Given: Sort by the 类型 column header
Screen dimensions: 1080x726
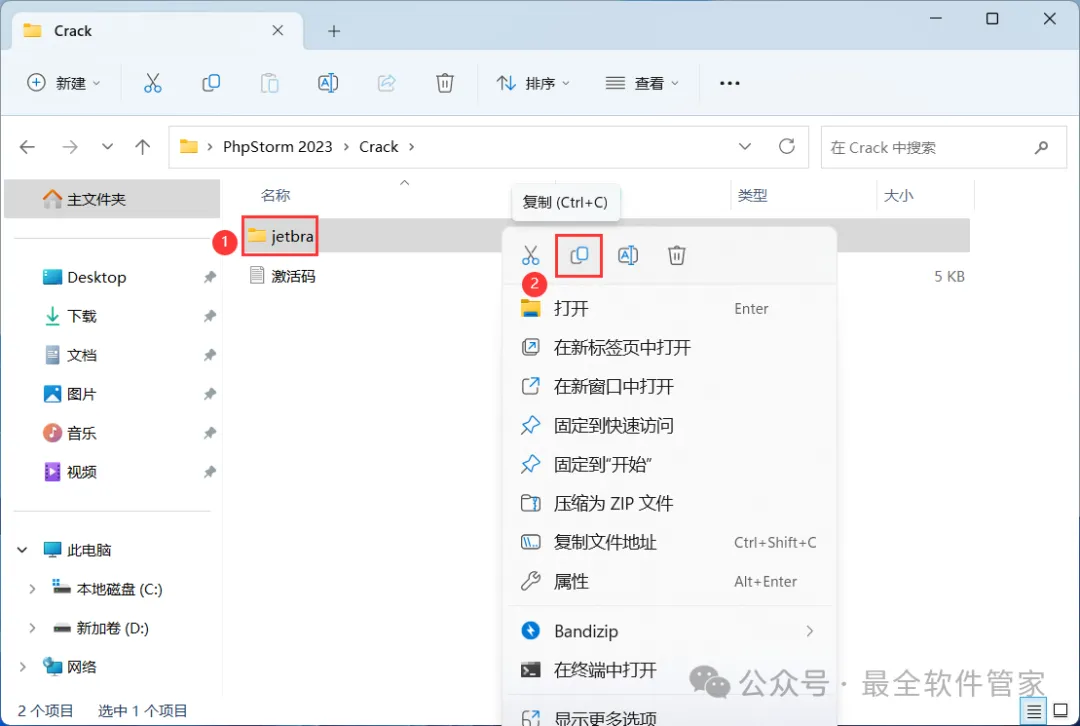Looking at the screenshot, I should tap(752, 196).
